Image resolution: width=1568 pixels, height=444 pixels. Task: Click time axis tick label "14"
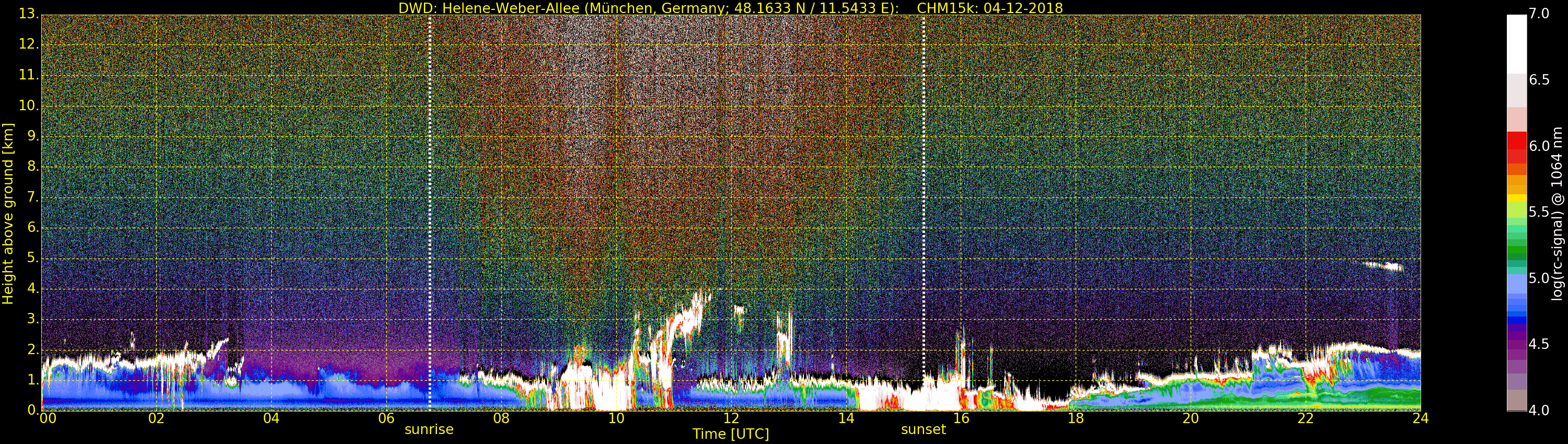point(847,418)
